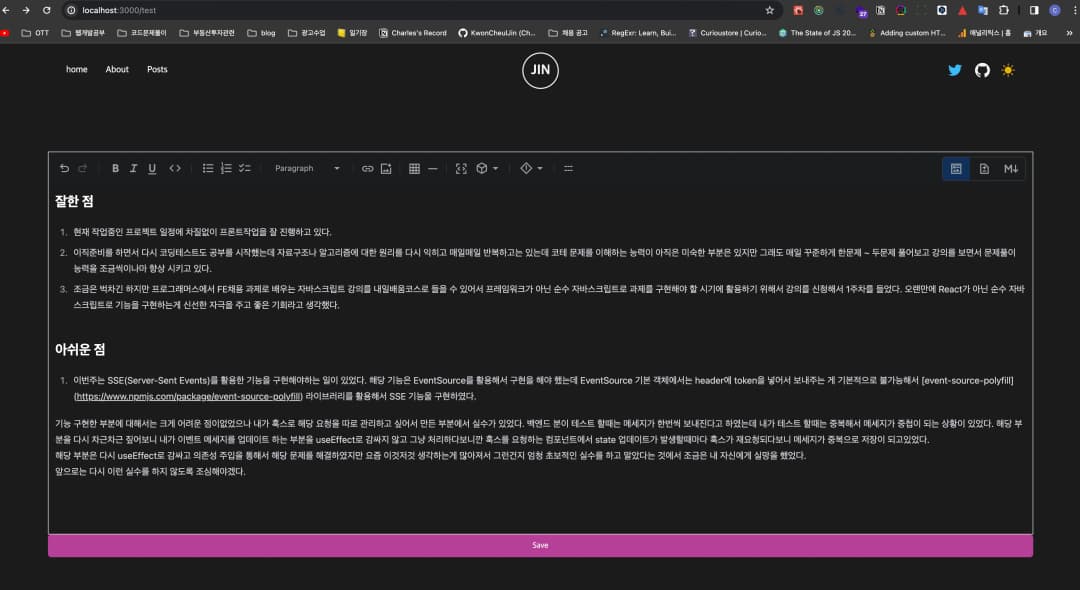Switch to source document view
Screen dimensions: 1080x590
(x=984, y=169)
